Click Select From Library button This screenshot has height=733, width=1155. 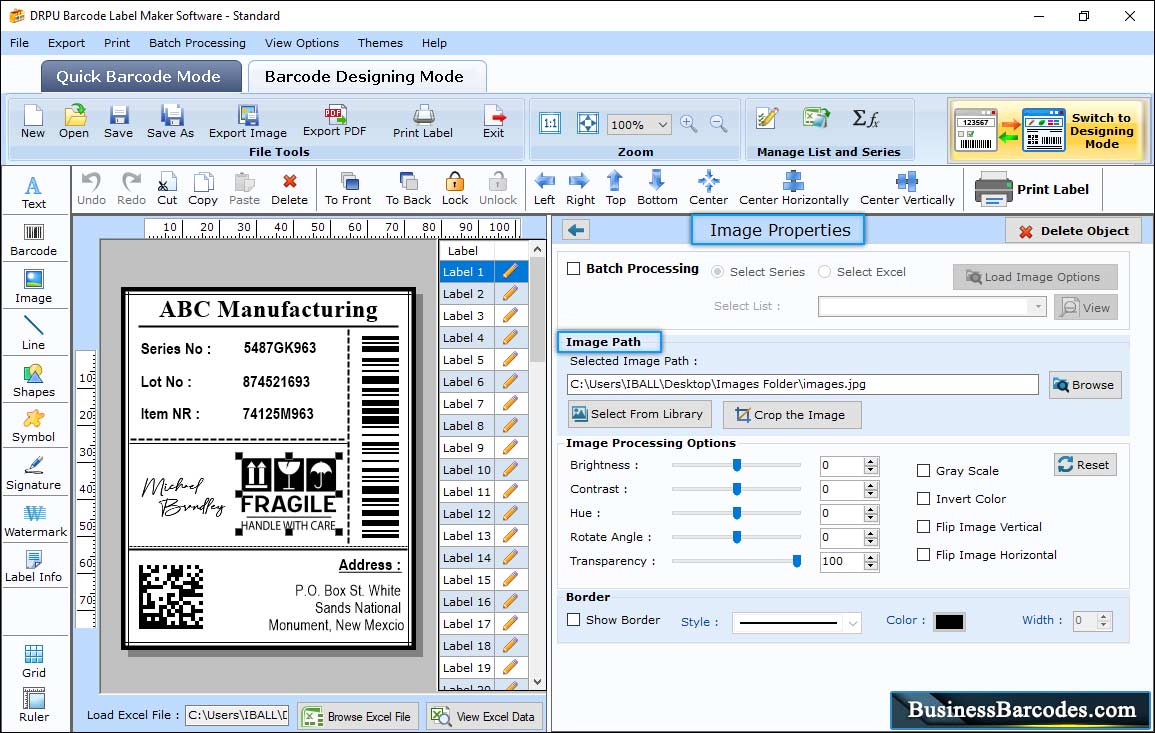(x=639, y=414)
